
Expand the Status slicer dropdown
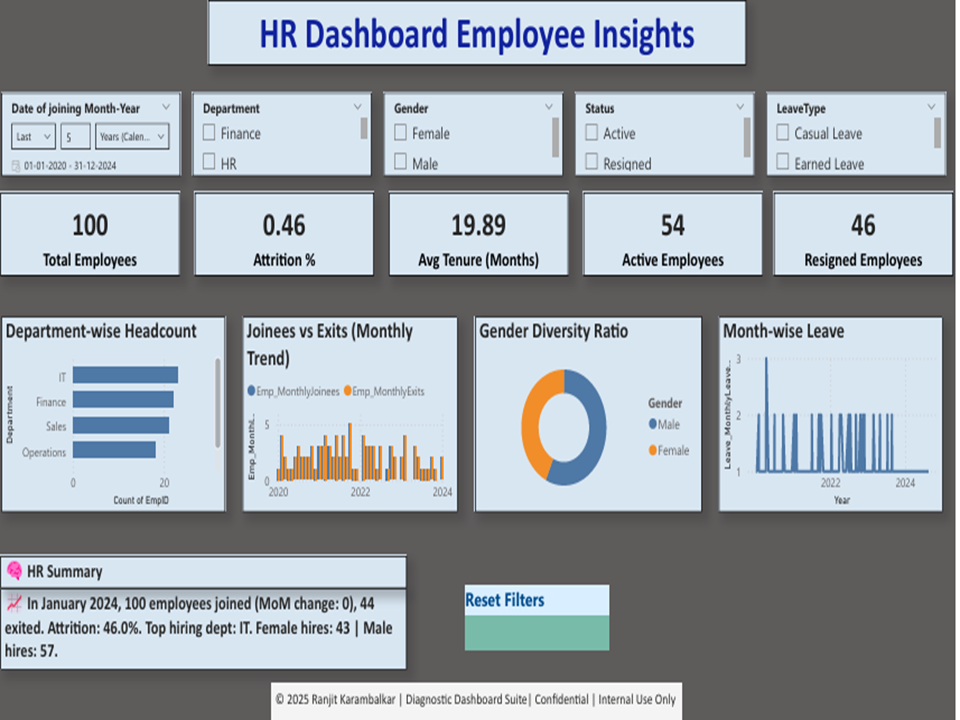click(x=740, y=107)
